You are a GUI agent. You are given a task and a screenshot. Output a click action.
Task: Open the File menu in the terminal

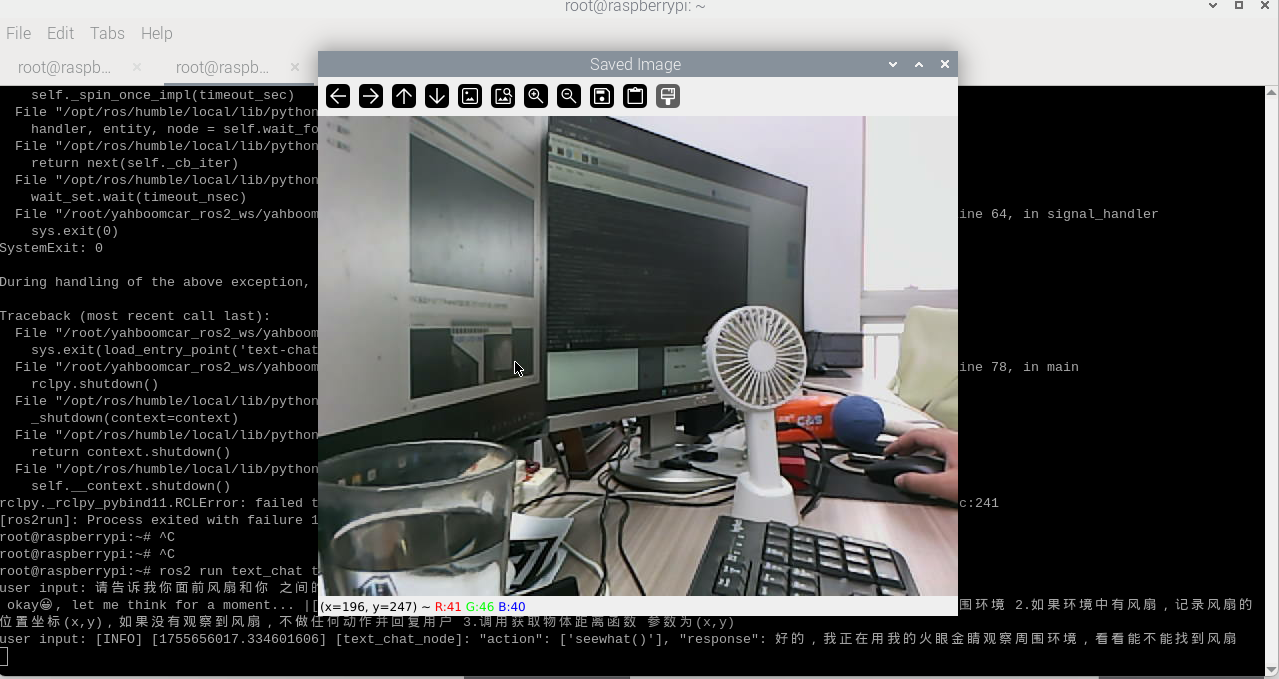click(19, 33)
